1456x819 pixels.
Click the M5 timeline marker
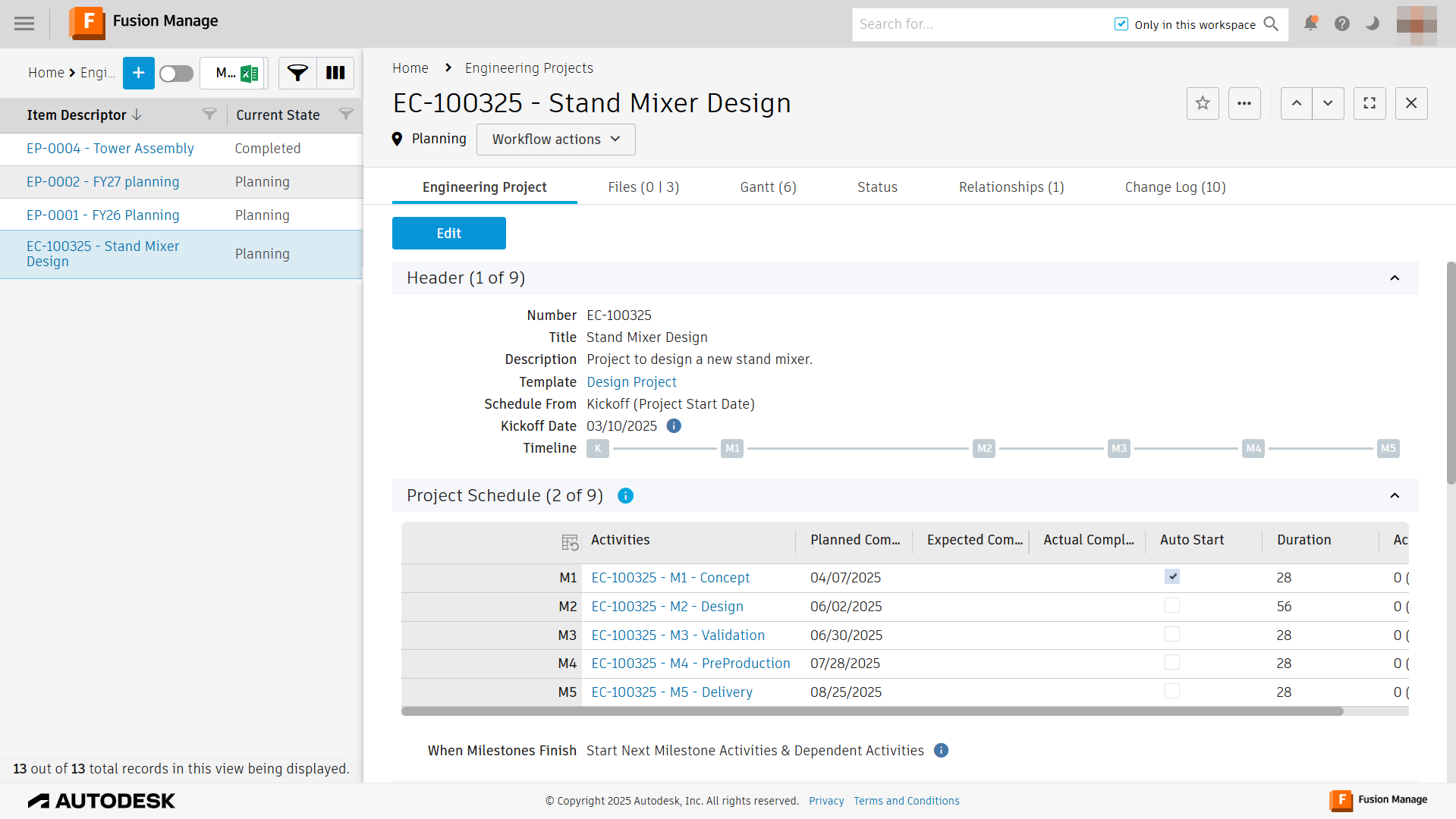[1388, 448]
